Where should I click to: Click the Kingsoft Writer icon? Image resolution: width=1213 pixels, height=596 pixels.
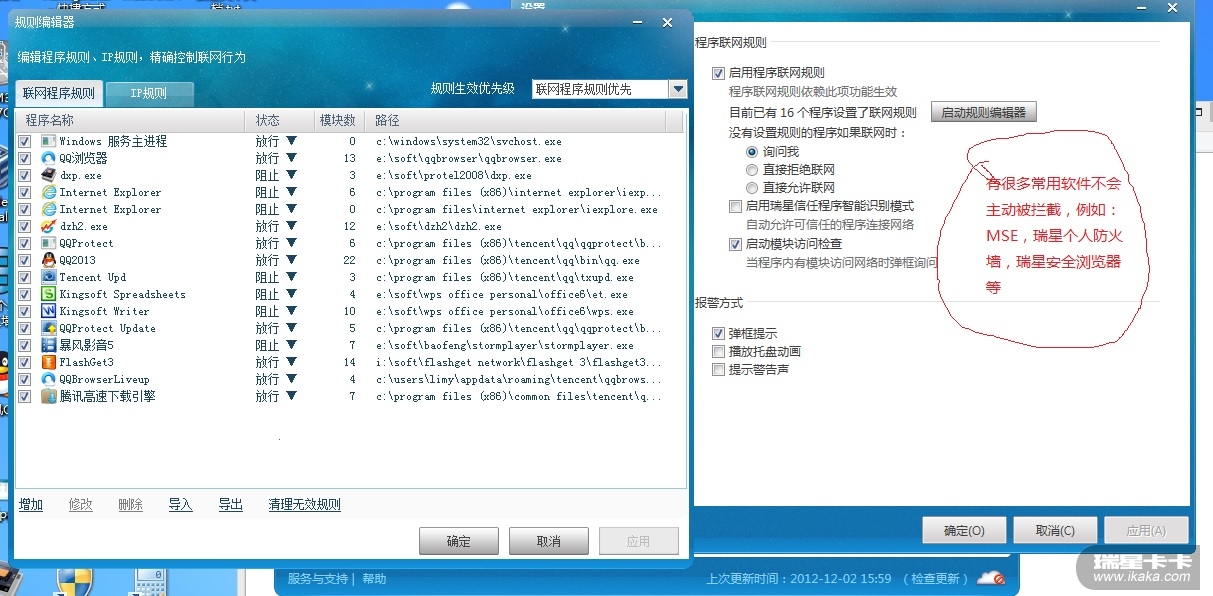click(49, 311)
